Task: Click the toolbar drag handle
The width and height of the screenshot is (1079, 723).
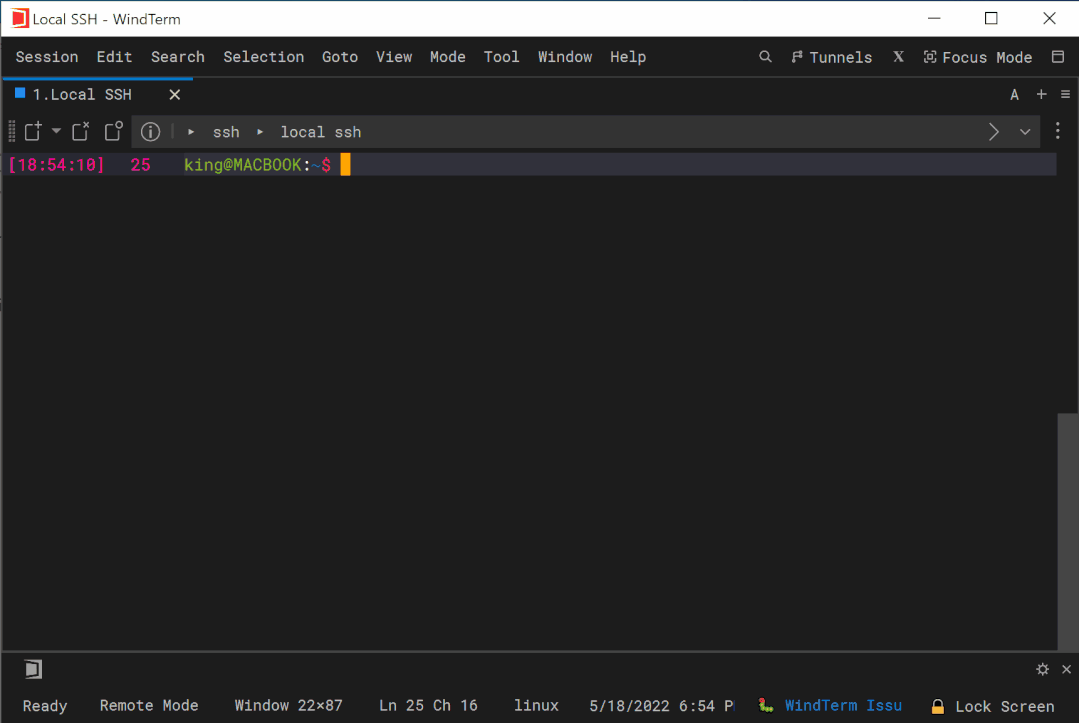Action: click(12, 131)
